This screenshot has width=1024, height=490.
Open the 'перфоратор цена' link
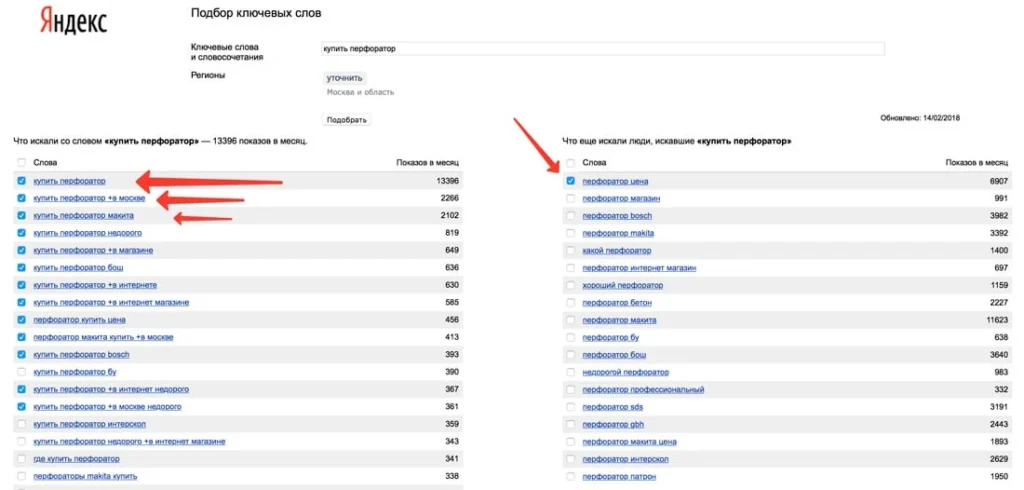tap(615, 181)
